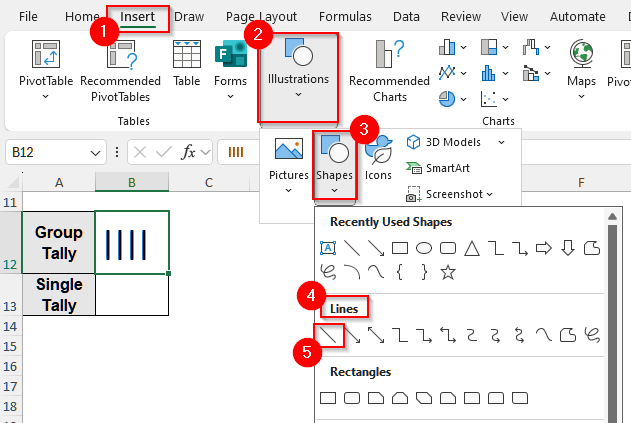Click the Icons button in Illustrations
Screen dimensions: 631x423
click(x=378, y=158)
